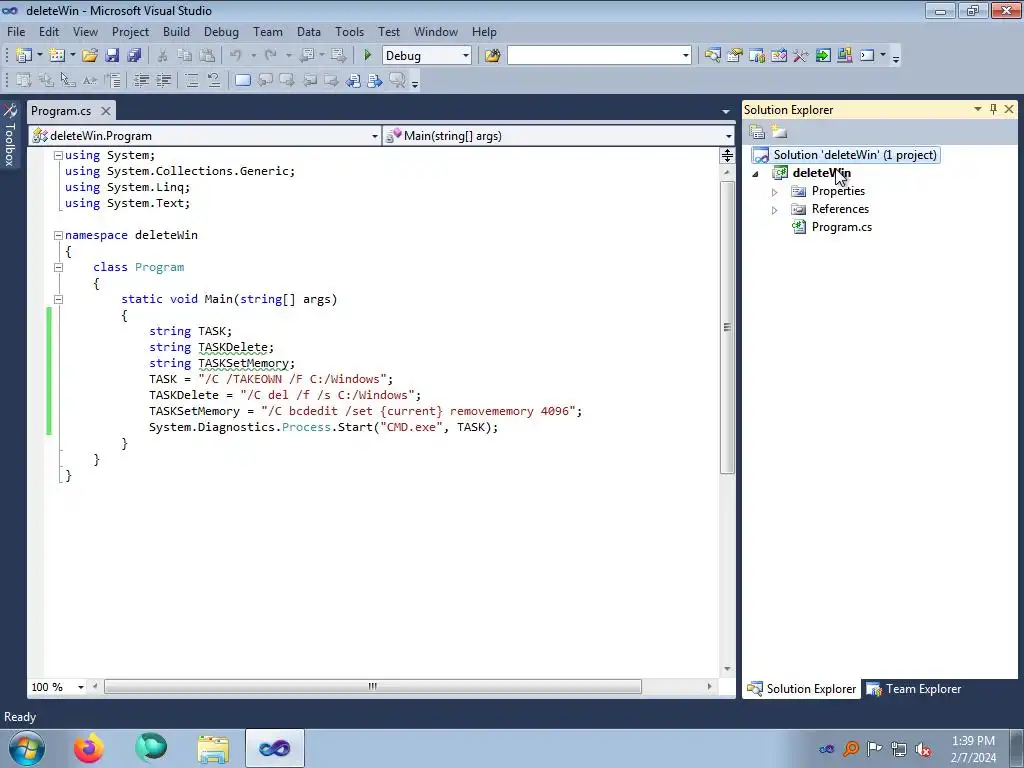Click the Save All stacked floppies icon
The width and height of the screenshot is (1024, 768).
click(x=134, y=56)
